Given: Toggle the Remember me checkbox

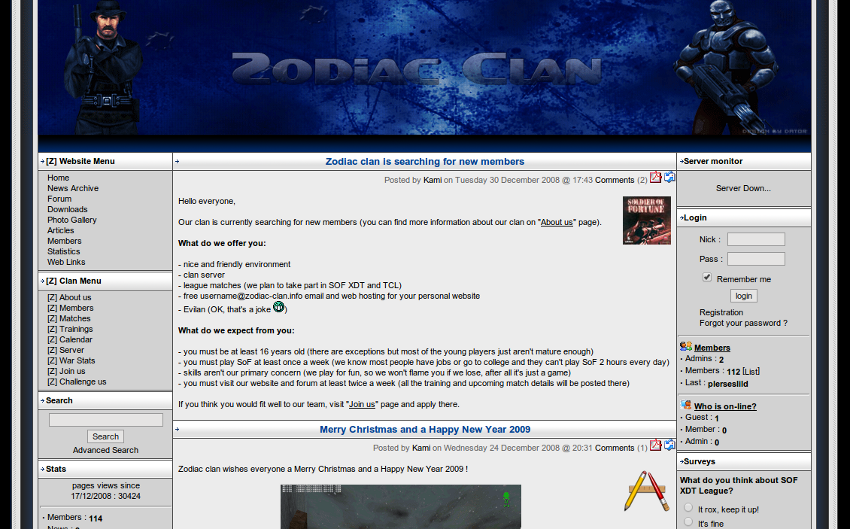Looking at the screenshot, I should 707,277.
